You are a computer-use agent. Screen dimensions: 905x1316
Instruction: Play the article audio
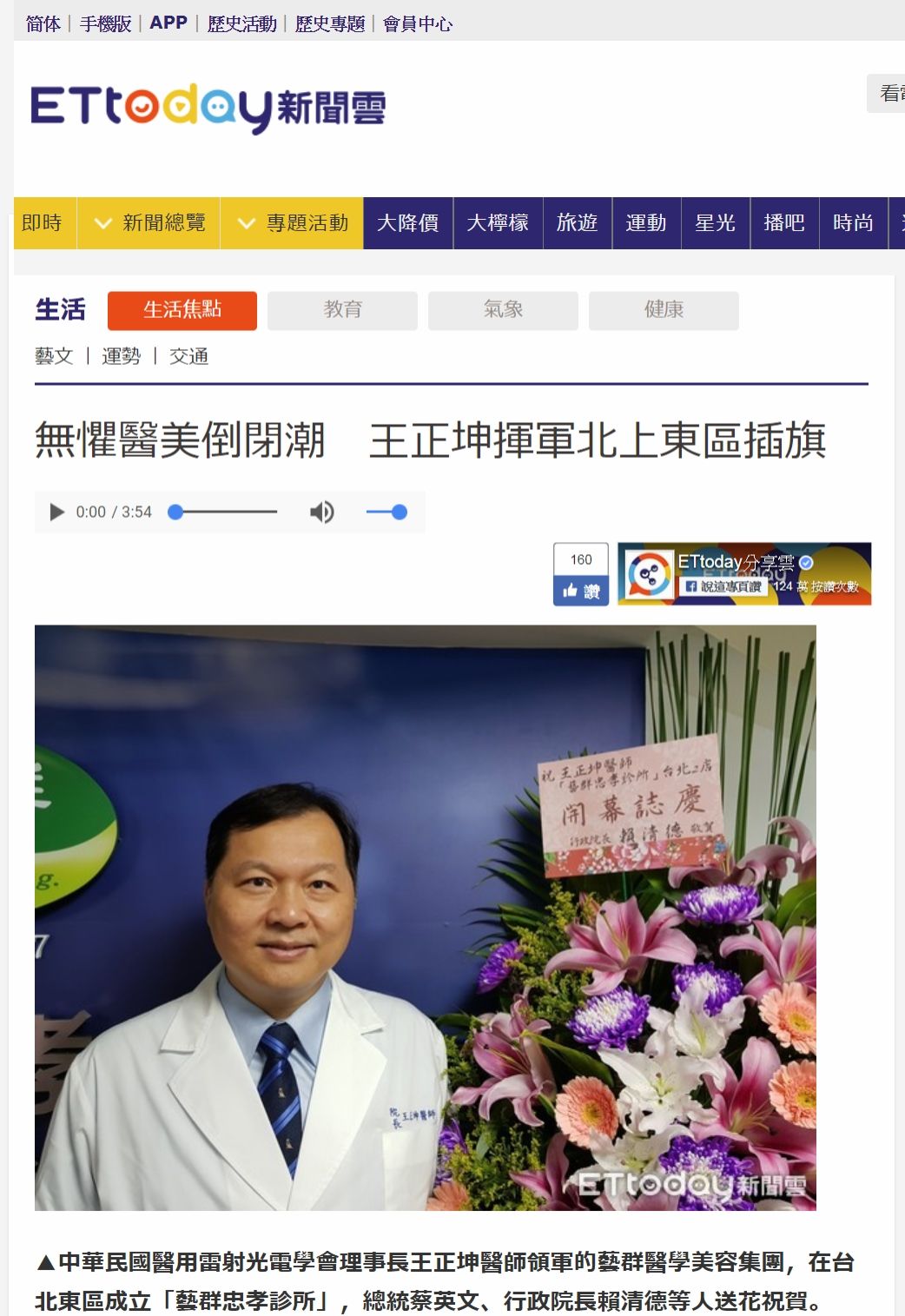coord(56,512)
